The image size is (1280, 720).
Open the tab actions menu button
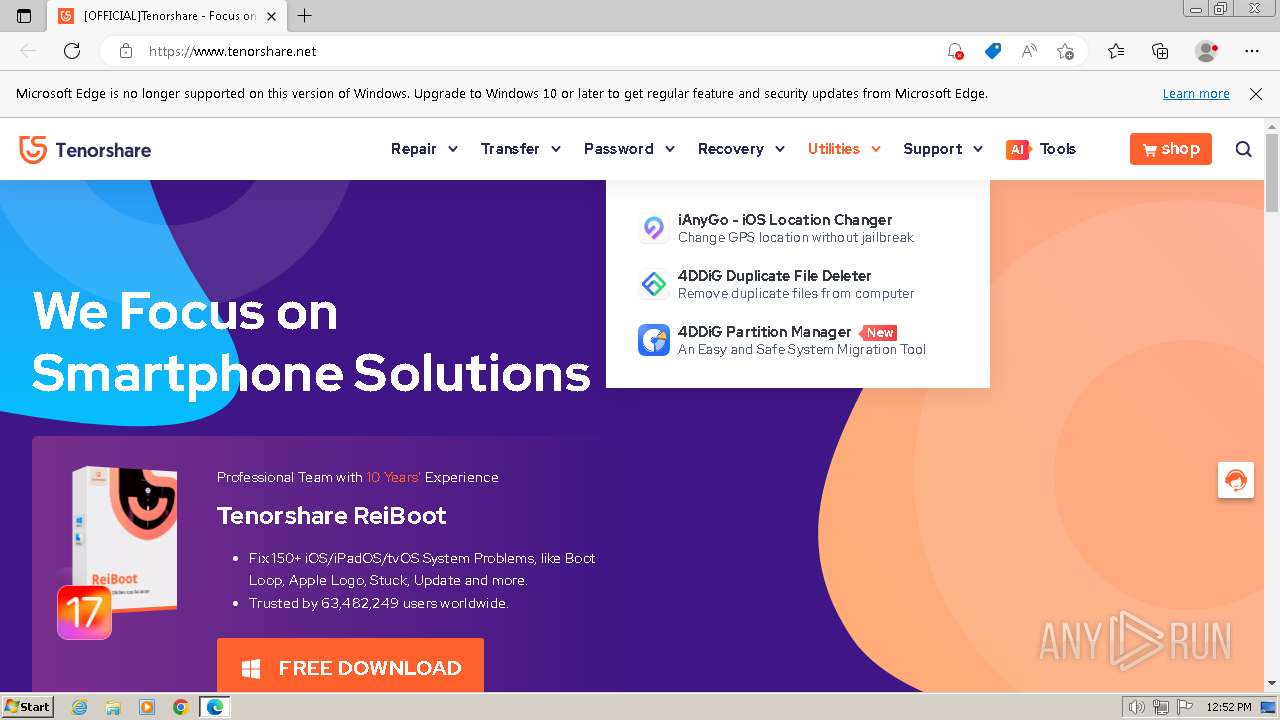click(24, 16)
